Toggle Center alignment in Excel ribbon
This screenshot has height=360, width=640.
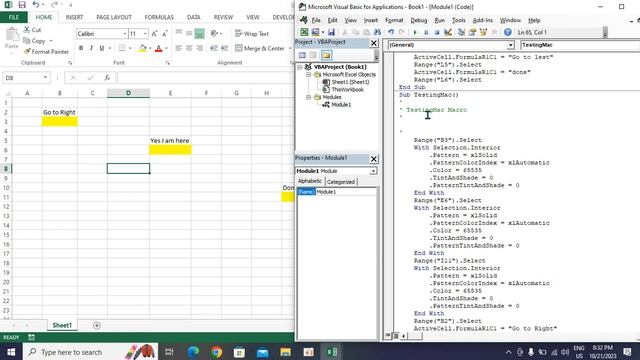189,48
